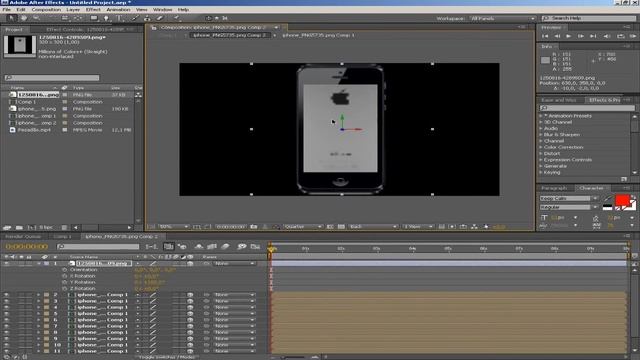The image size is (640, 360).
Task: Select the Puppet Pin tool
Action: [177, 18]
